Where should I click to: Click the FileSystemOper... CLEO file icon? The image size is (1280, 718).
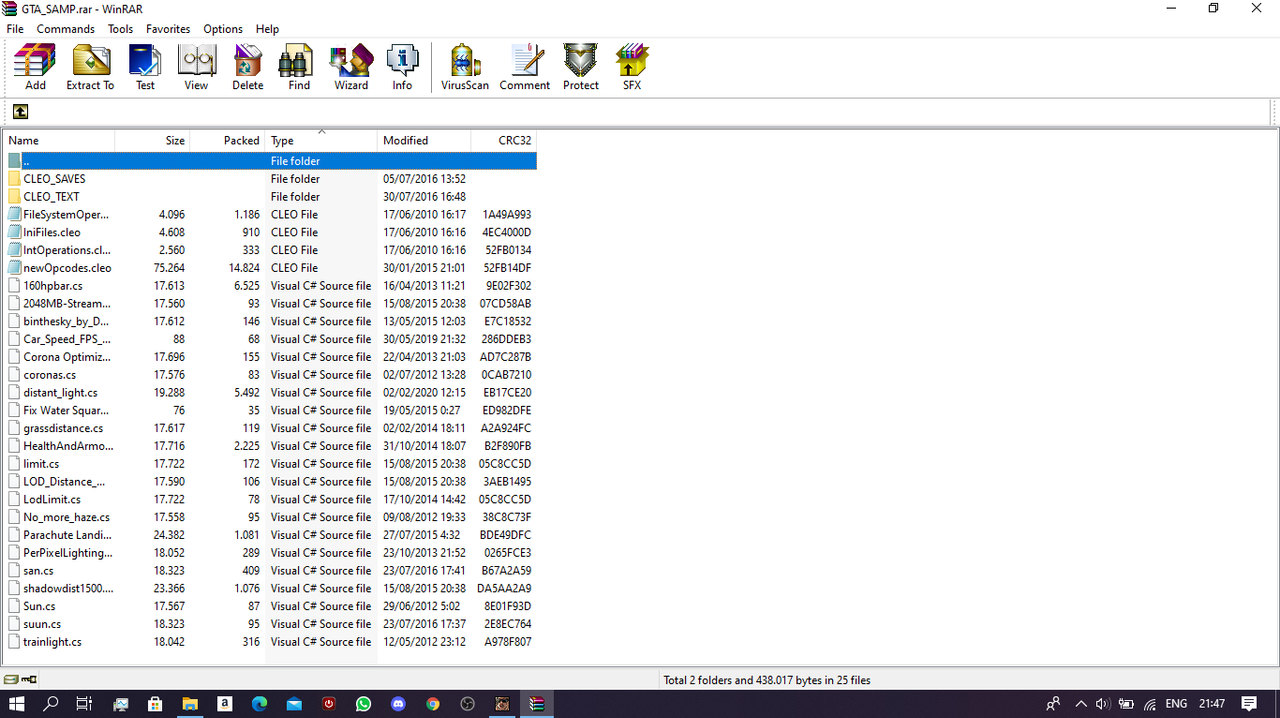click(14, 214)
